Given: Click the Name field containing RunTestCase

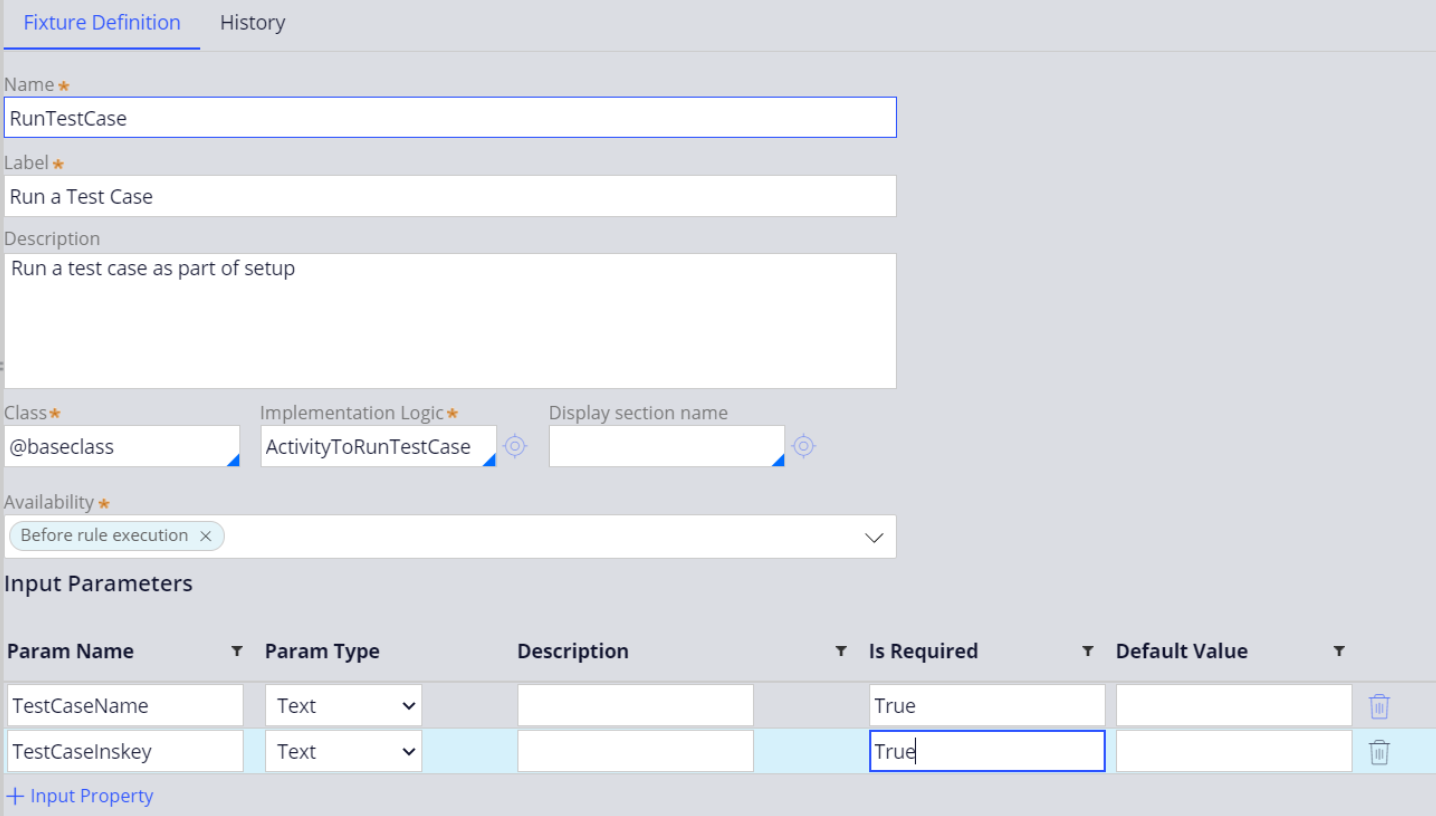Looking at the screenshot, I should pyautogui.click(x=450, y=118).
